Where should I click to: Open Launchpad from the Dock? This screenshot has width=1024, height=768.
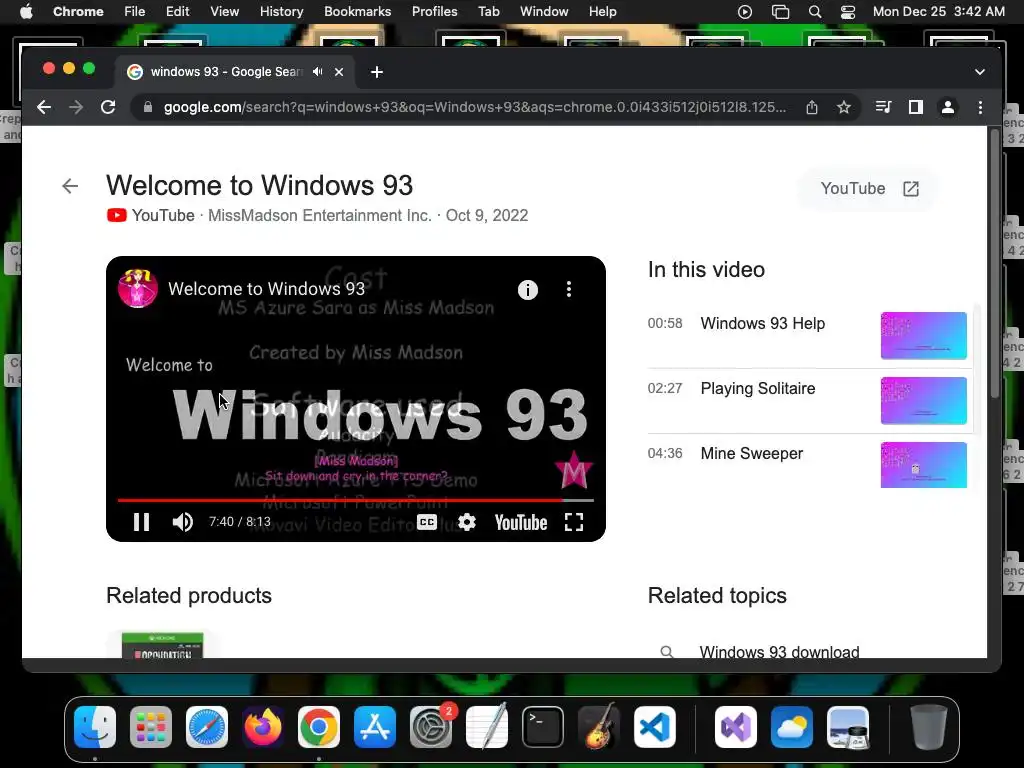tap(151, 727)
